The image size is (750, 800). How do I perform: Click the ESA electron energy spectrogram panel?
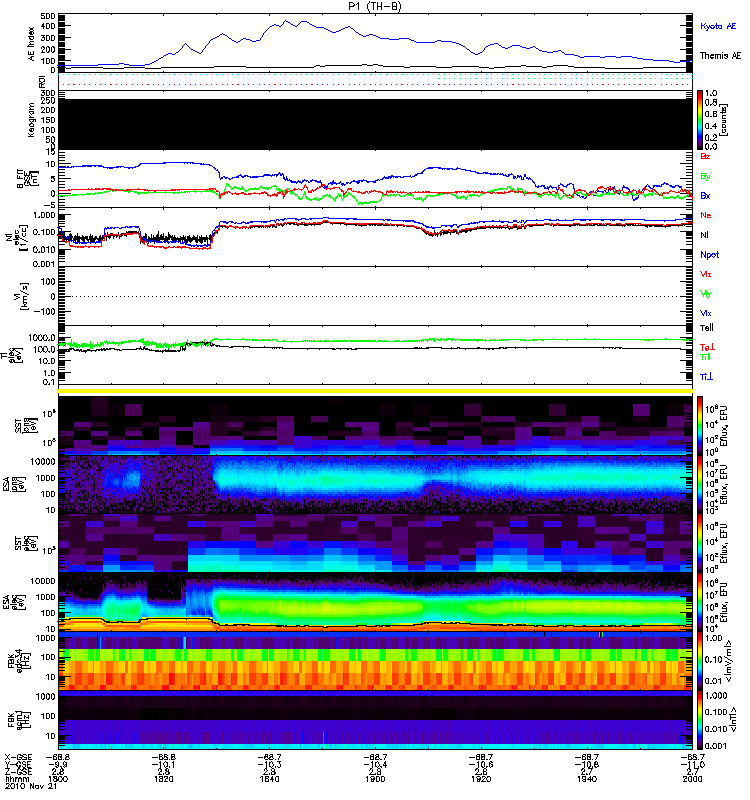coord(376,602)
